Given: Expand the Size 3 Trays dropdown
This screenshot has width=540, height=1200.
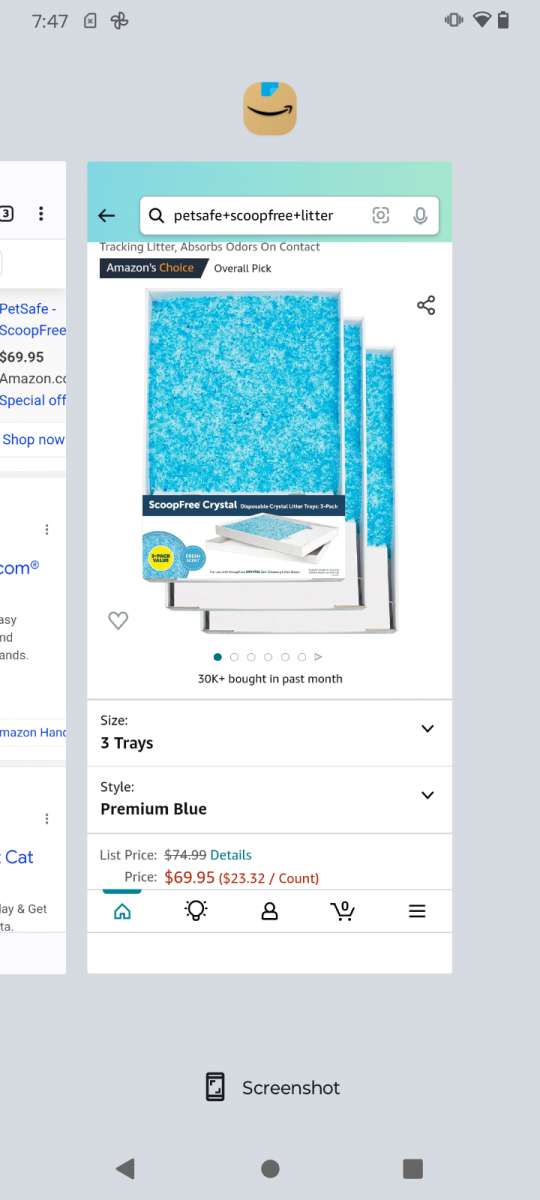Looking at the screenshot, I should pyautogui.click(x=270, y=733).
